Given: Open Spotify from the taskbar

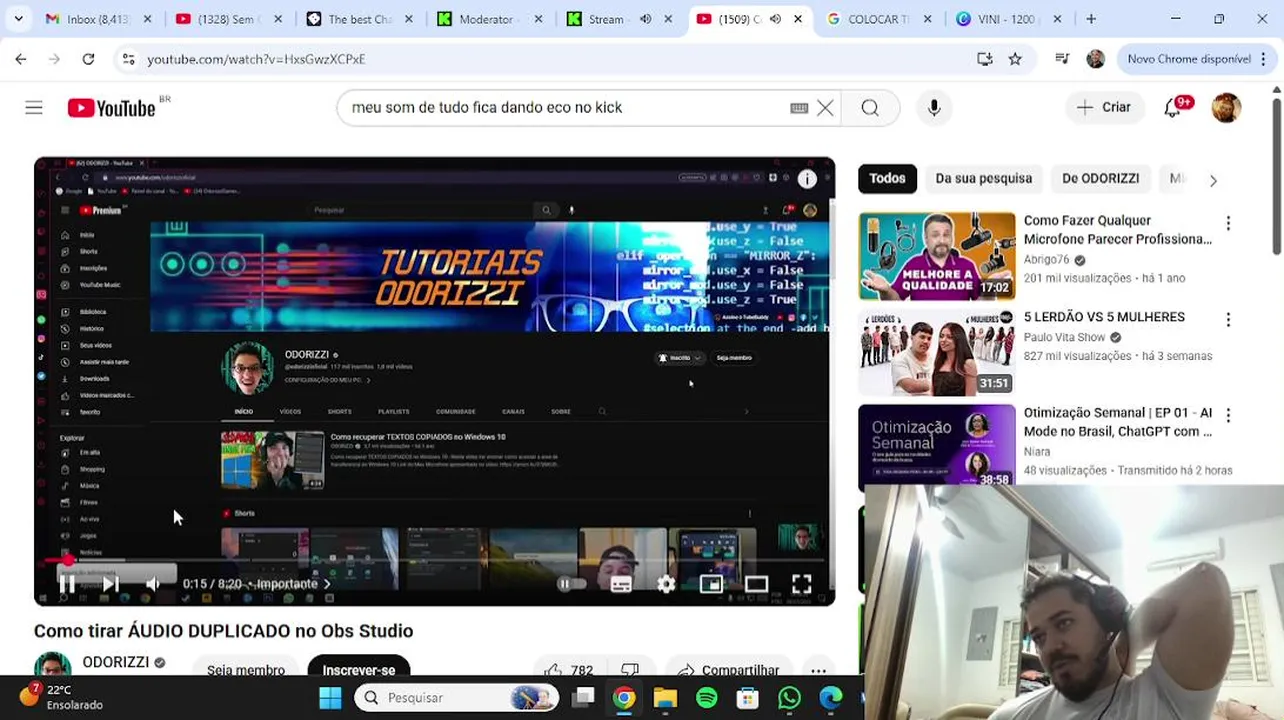Looking at the screenshot, I should click(707, 698).
